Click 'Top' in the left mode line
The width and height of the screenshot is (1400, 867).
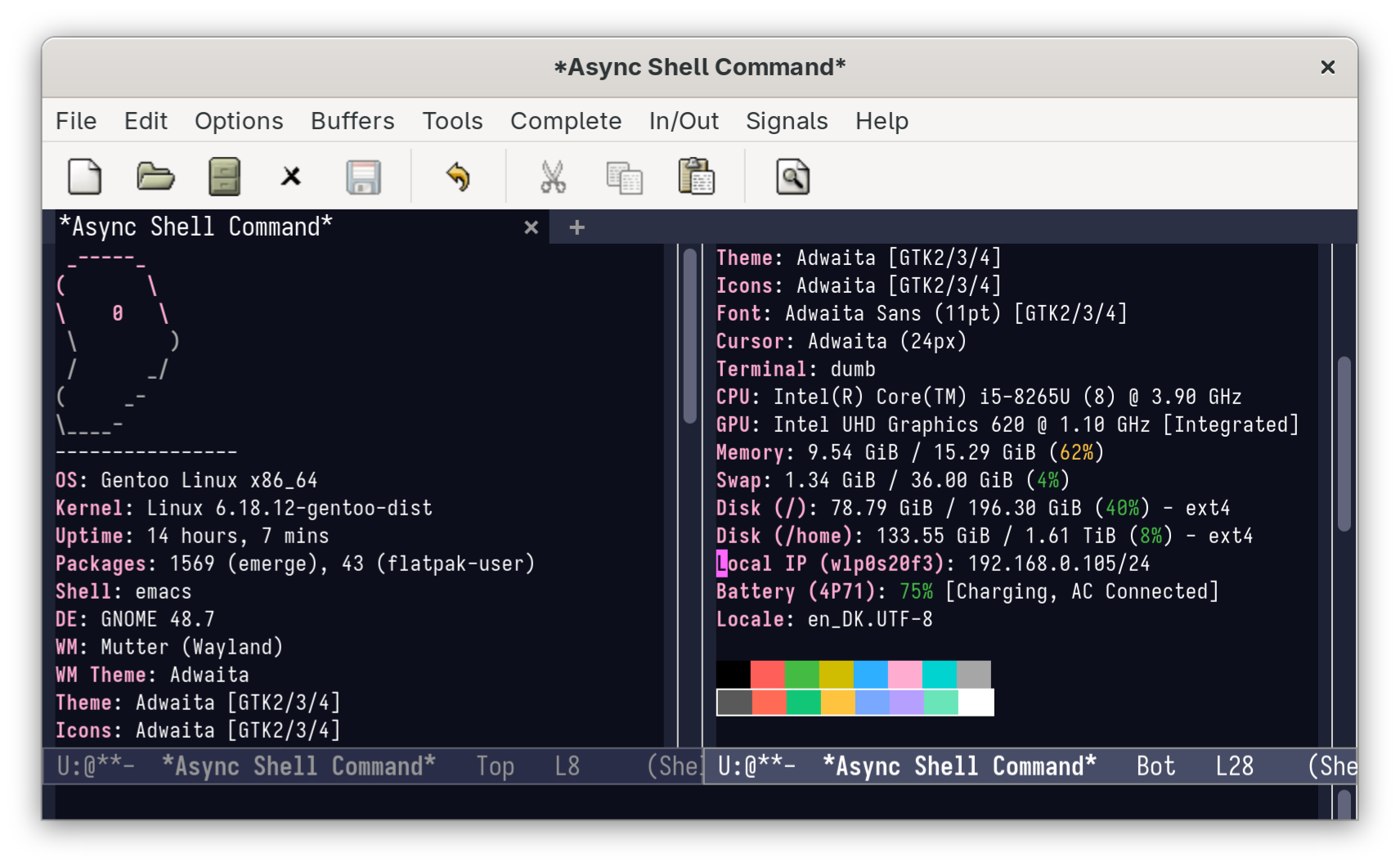tap(496, 766)
